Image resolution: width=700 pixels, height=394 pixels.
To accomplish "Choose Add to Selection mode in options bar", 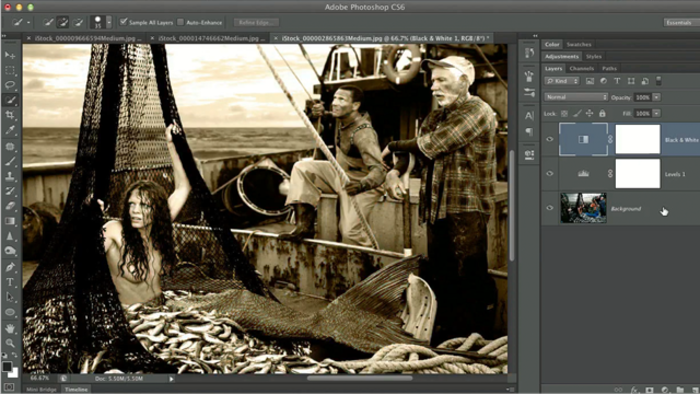I will (63, 22).
